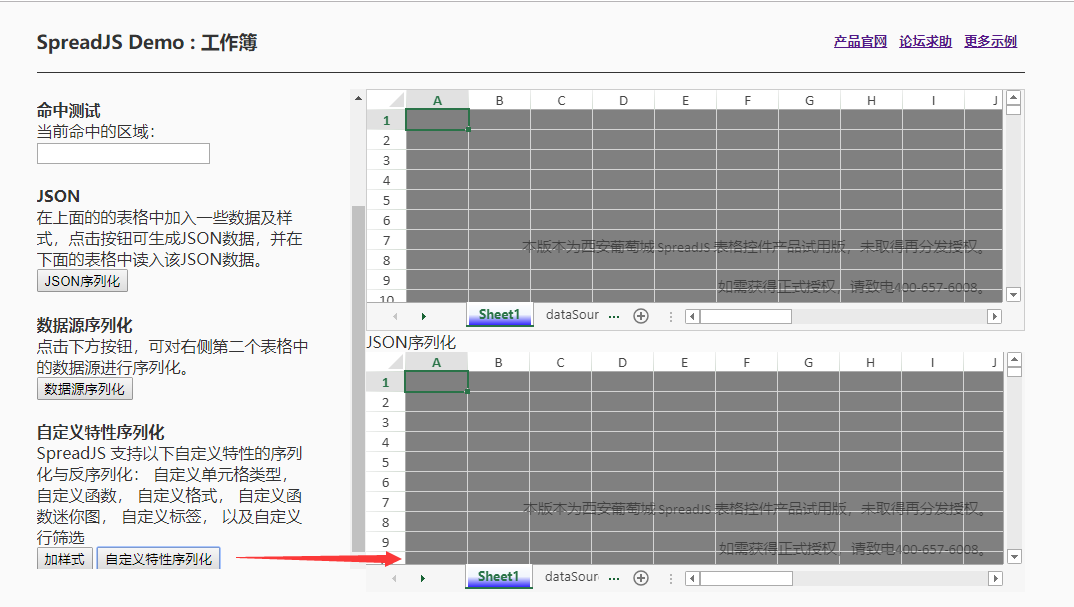The height and width of the screenshot is (607, 1074).
Task: Click vertical scroll down arrow in top spreadsheet
Action: [x=1014, y=295]
